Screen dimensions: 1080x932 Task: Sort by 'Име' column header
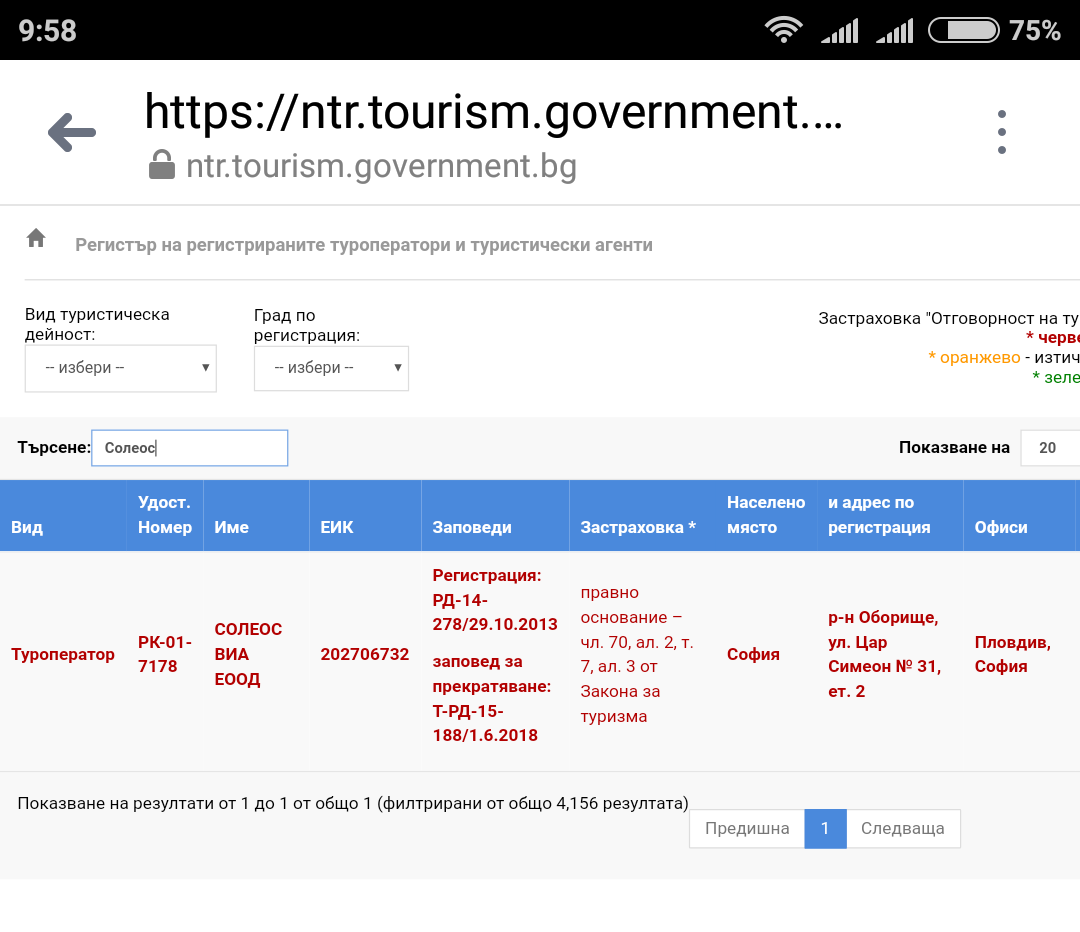(x=232, y=527)
